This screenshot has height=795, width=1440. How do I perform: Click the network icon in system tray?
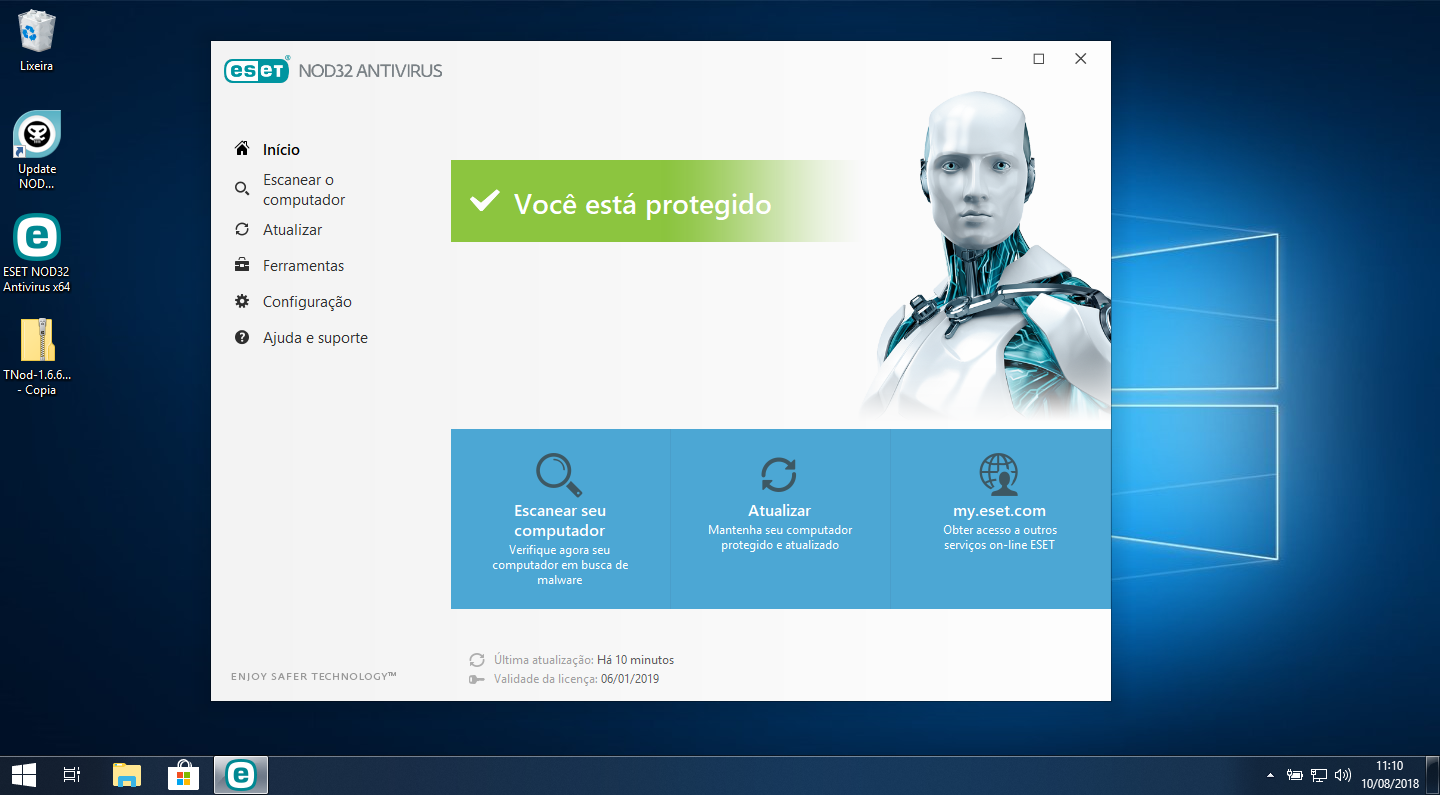tap(1319, 775)
